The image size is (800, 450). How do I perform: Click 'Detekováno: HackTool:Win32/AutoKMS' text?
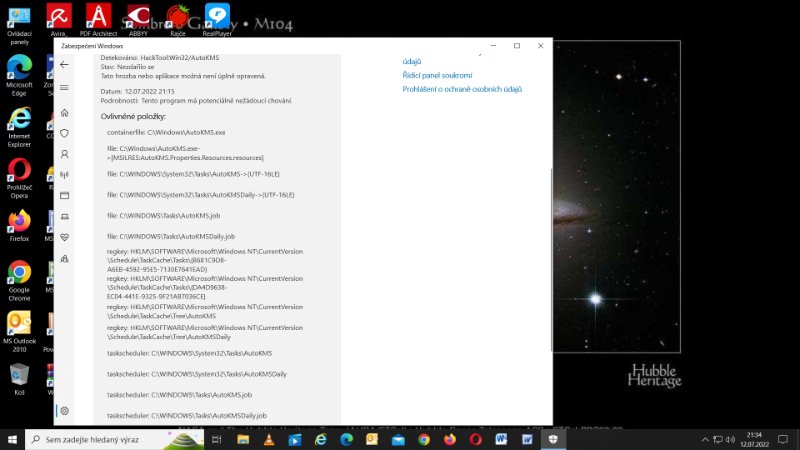(160, 58)
